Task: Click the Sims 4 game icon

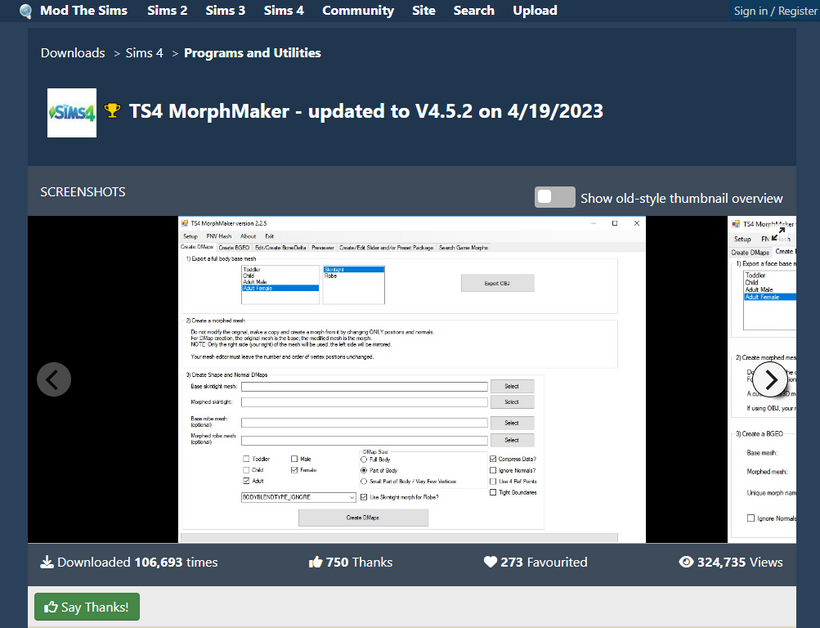Action: (72, 112)
